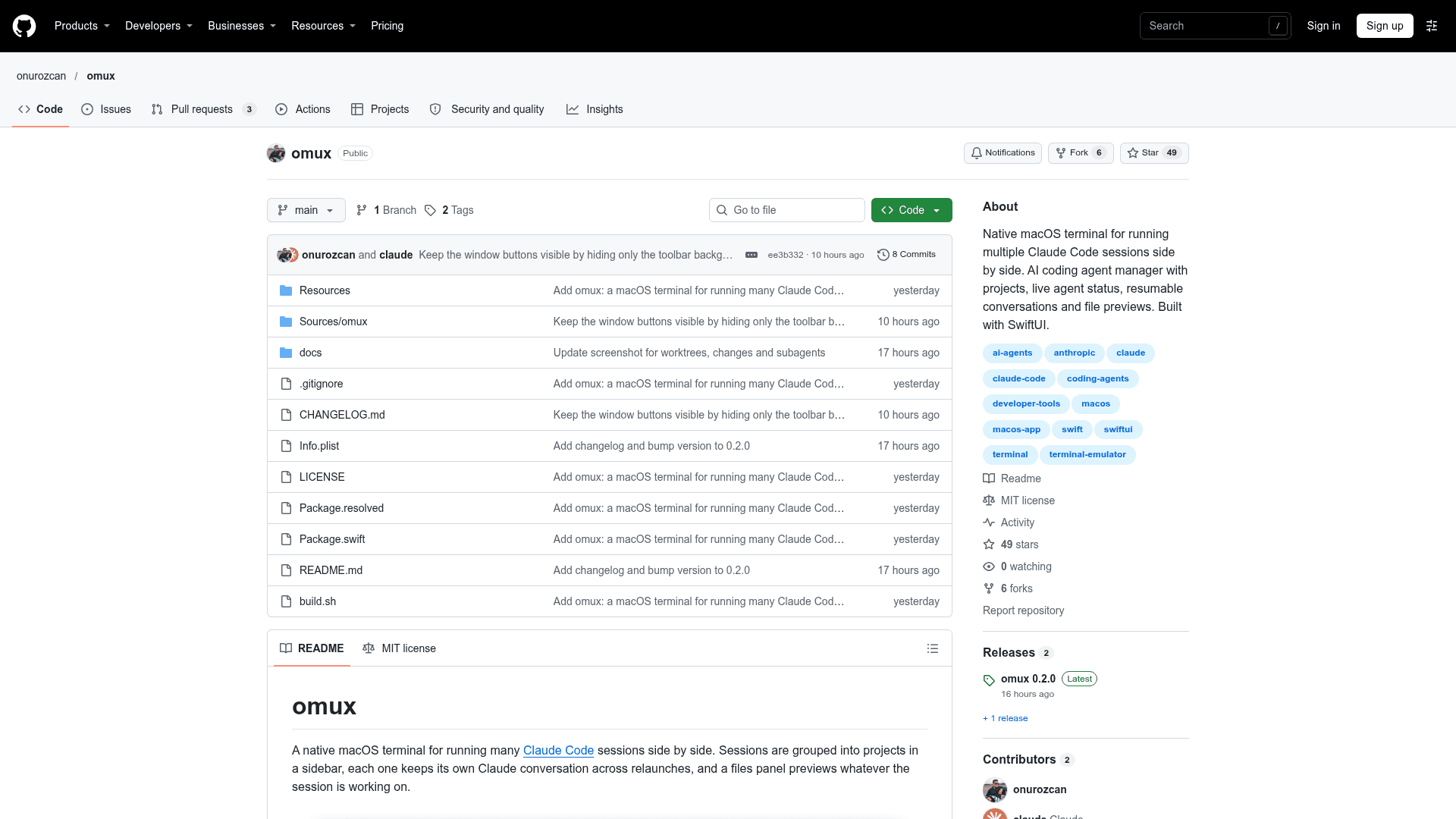This screenshot has height=819, width=1456.
Task: Select the claude-code topic tag
Action: coord(1018,378)
